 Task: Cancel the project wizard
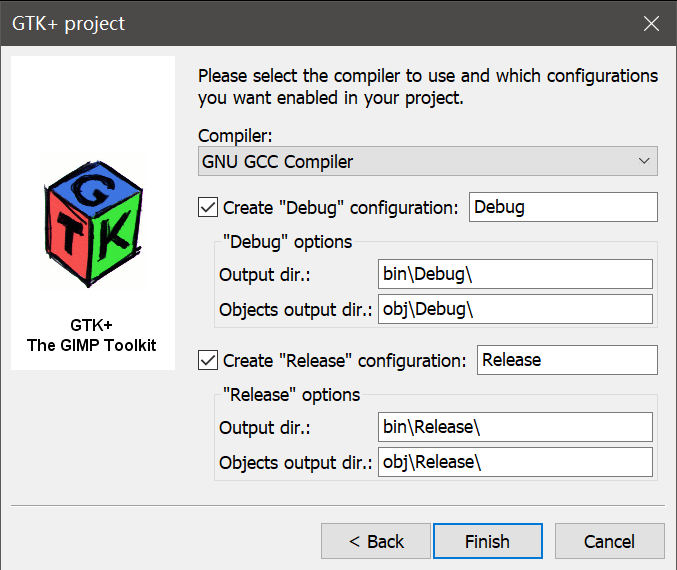pos(610,541)
